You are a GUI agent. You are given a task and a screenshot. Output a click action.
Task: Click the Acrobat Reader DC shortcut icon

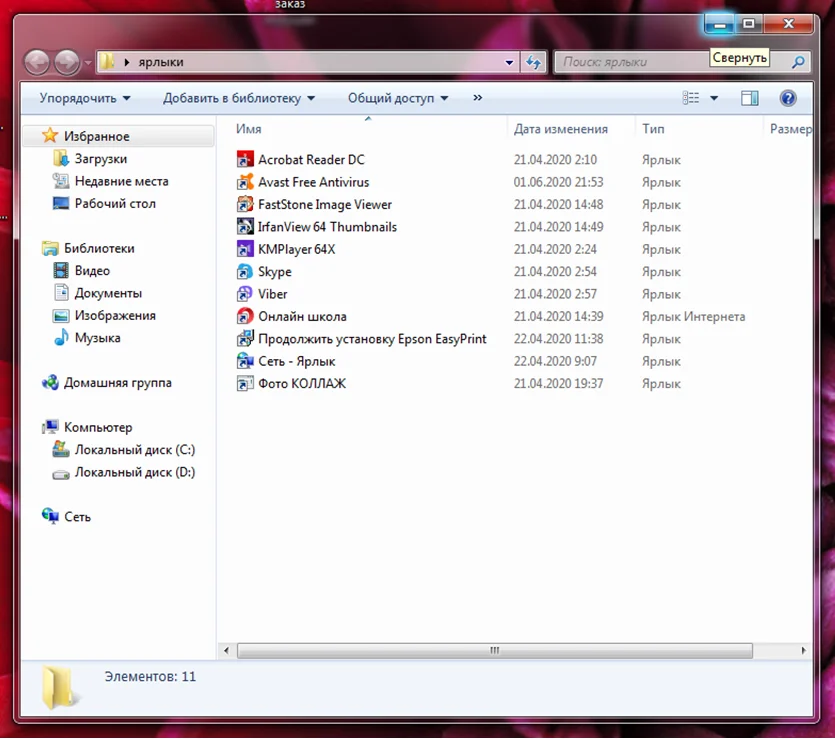(245, 160)
